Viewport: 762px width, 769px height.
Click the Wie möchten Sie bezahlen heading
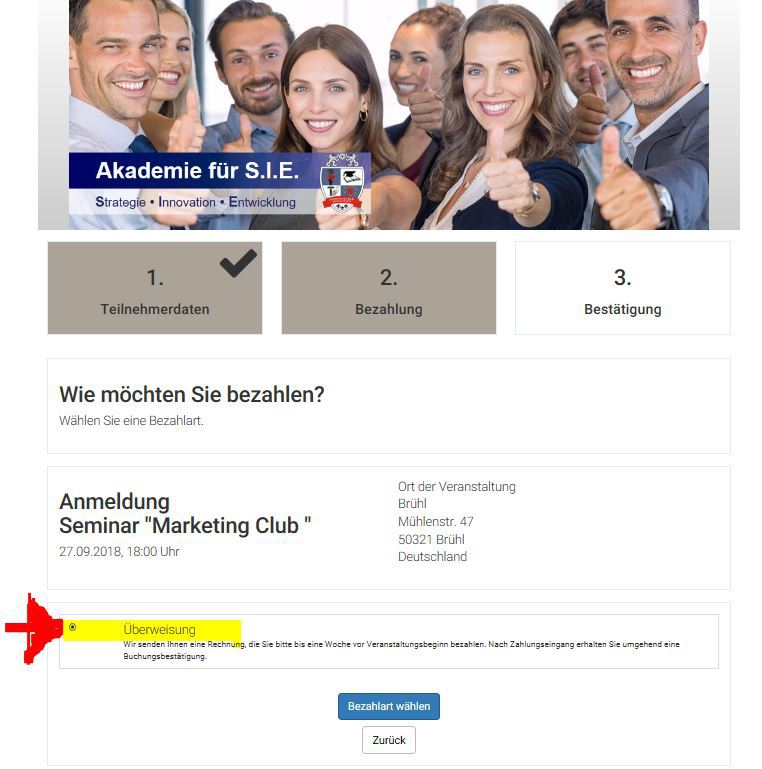192,394
